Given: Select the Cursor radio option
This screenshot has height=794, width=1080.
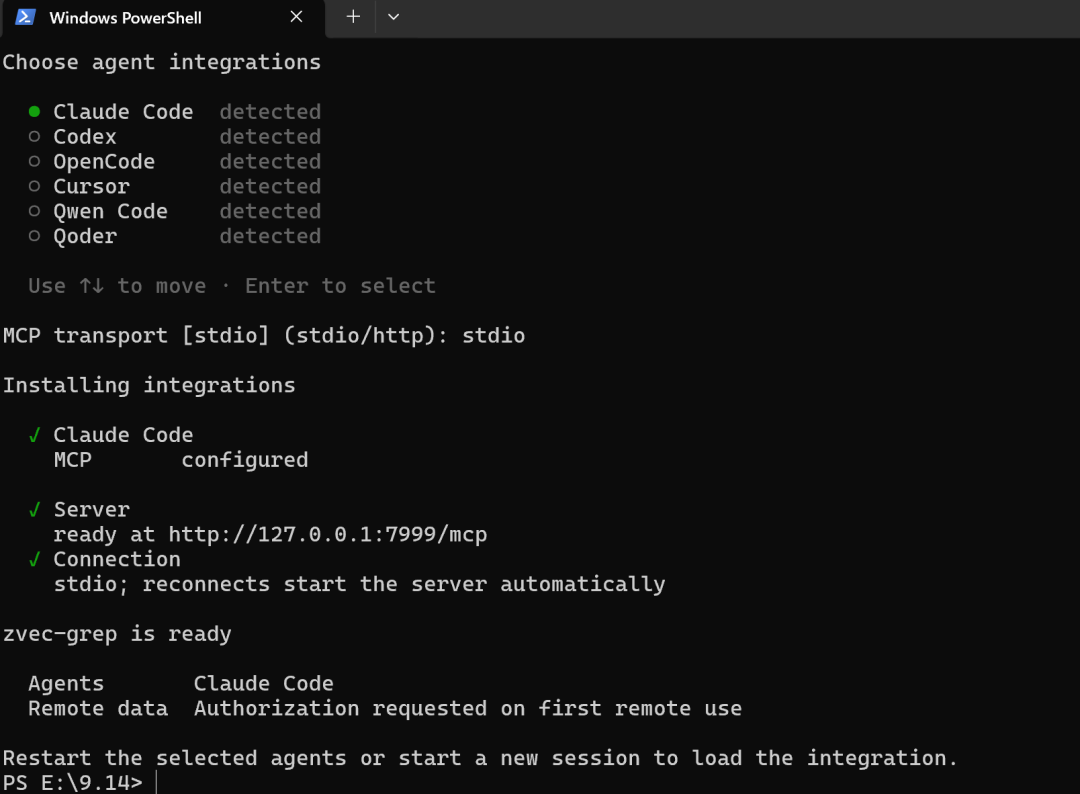Looking at the screenshot, I should pyautogui.click(x=34, y=186).
